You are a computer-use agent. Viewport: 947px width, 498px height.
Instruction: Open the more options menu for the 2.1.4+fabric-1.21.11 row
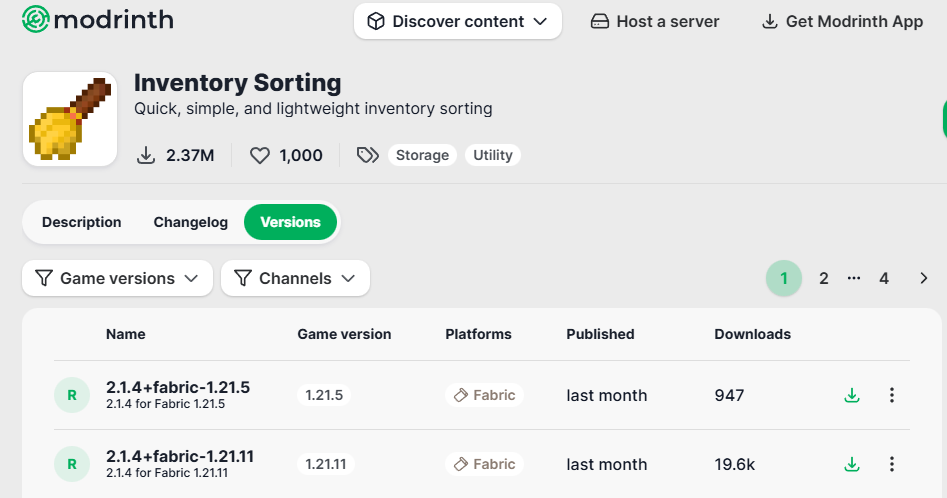click(x=892, y=464)
